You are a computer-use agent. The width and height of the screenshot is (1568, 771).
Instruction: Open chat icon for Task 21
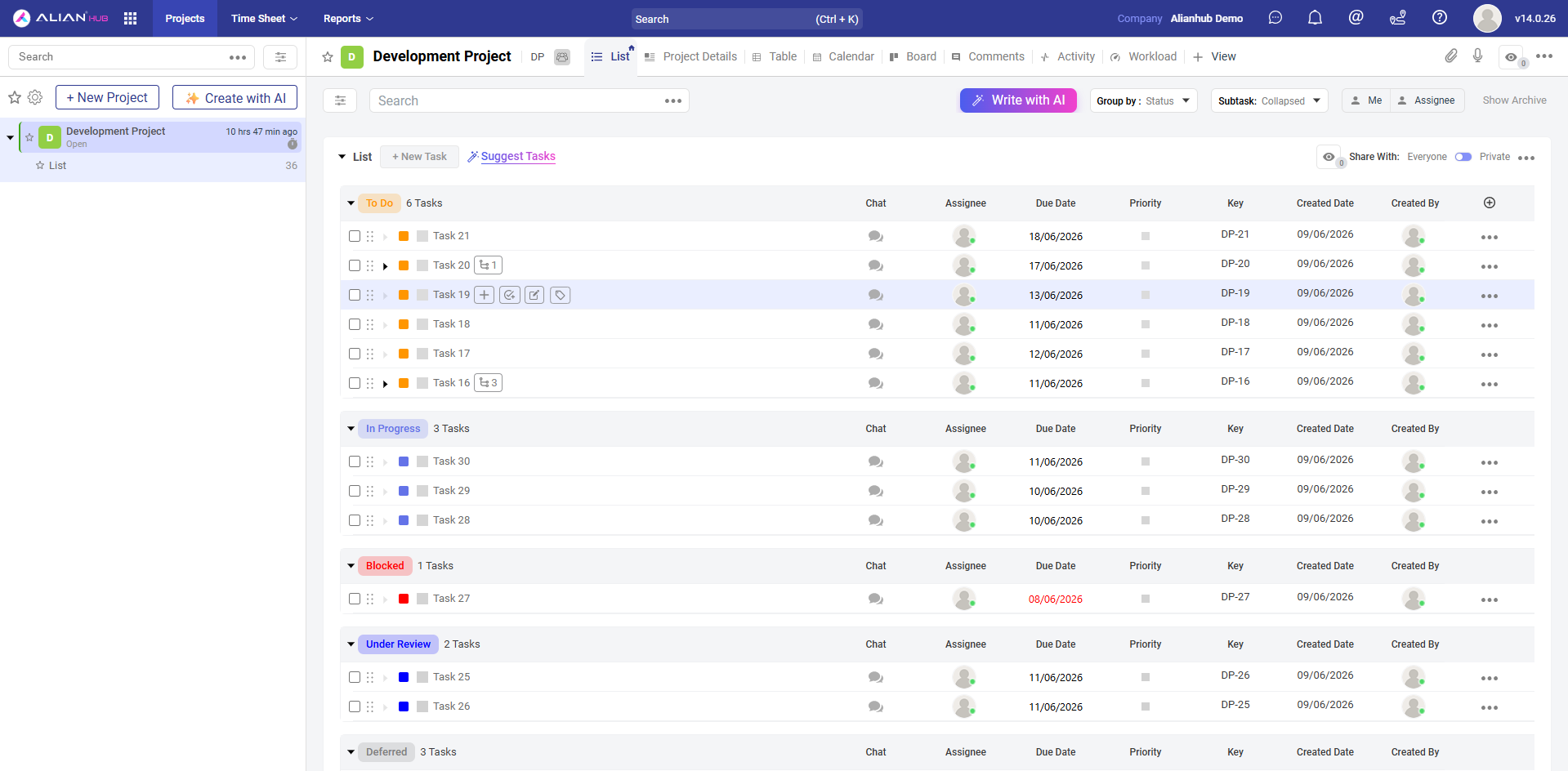click(876, 236)
